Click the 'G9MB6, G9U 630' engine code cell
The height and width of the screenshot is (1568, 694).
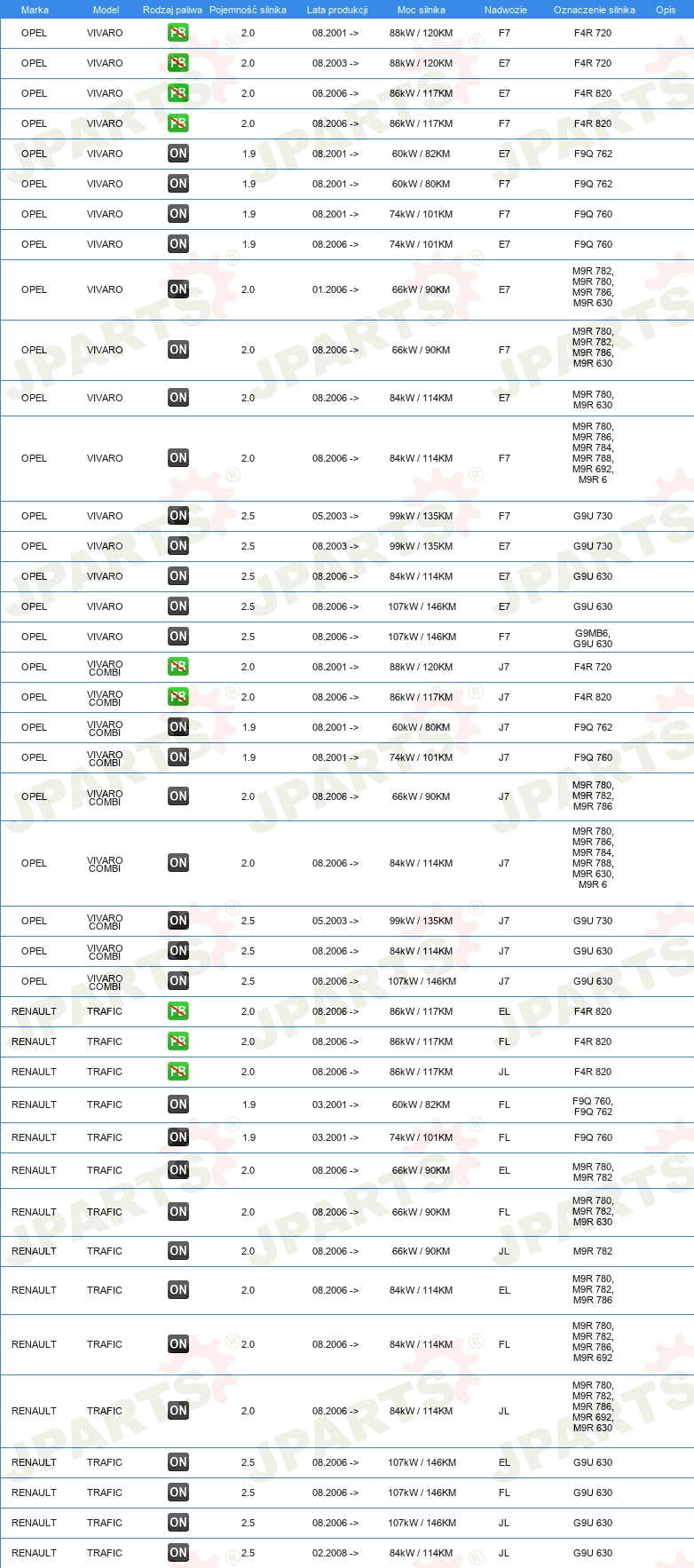593,638
